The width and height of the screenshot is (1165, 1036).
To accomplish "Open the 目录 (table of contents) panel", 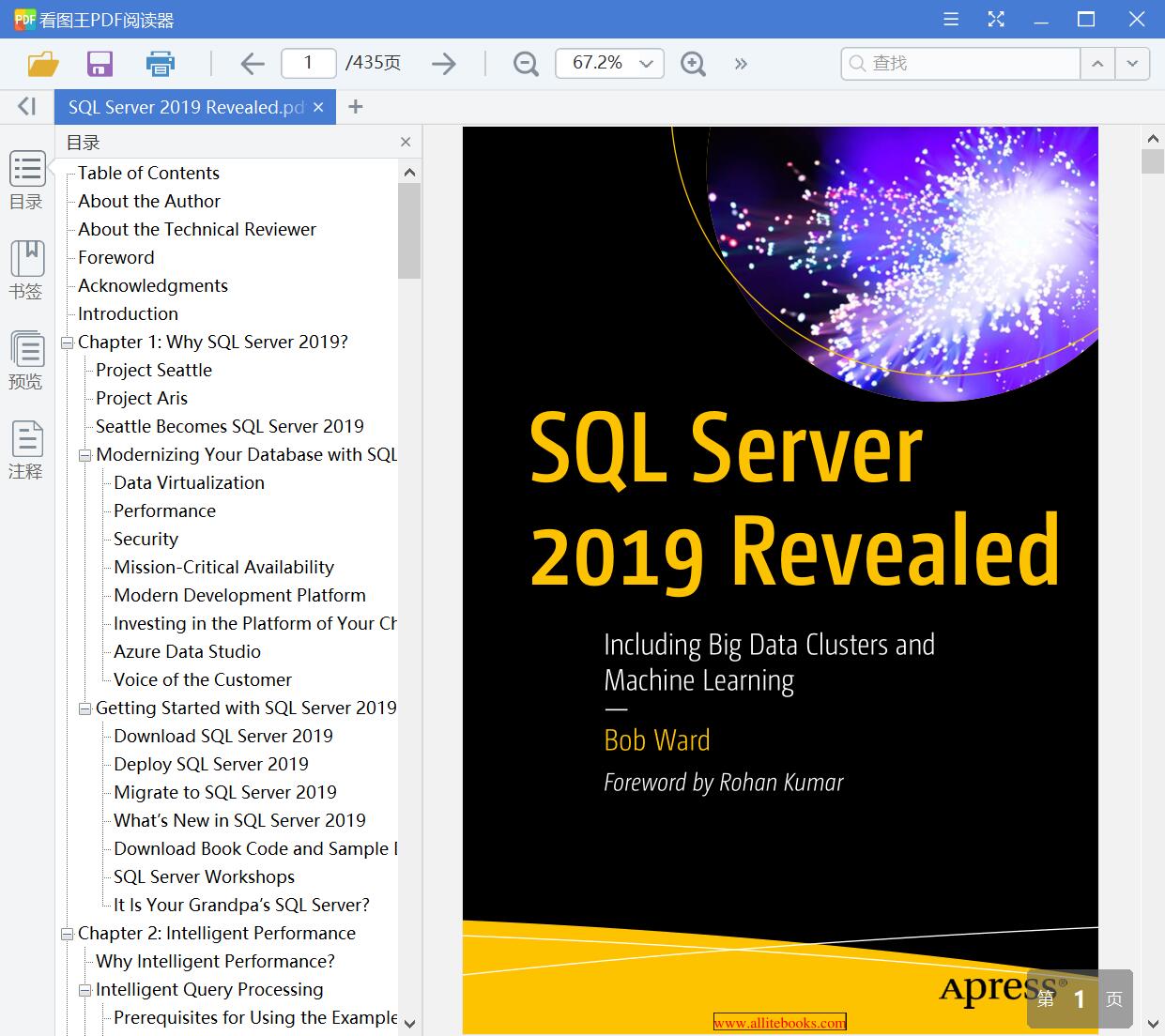I will coord(27,178).
